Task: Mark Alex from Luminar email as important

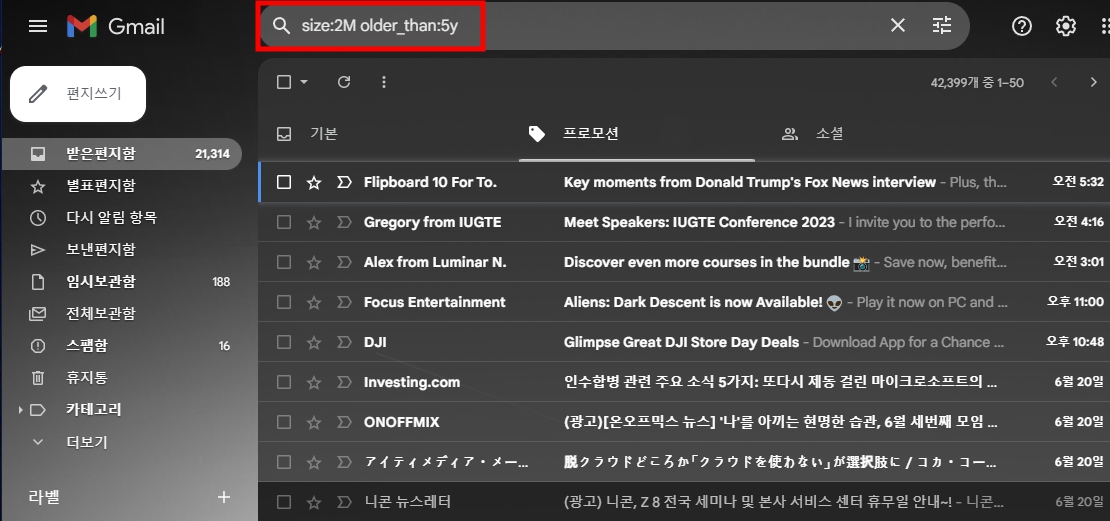Action: point(344,263)
